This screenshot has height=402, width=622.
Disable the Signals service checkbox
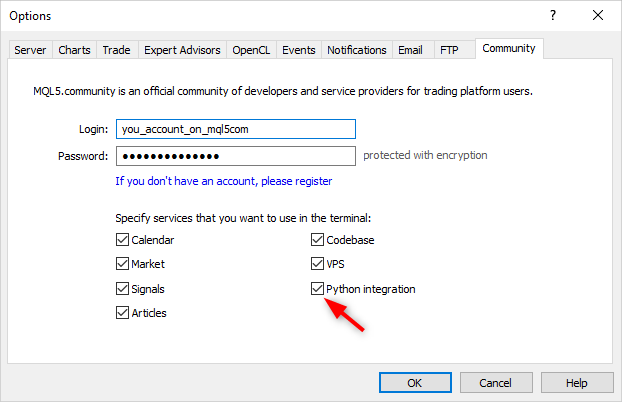click(123, 289)
